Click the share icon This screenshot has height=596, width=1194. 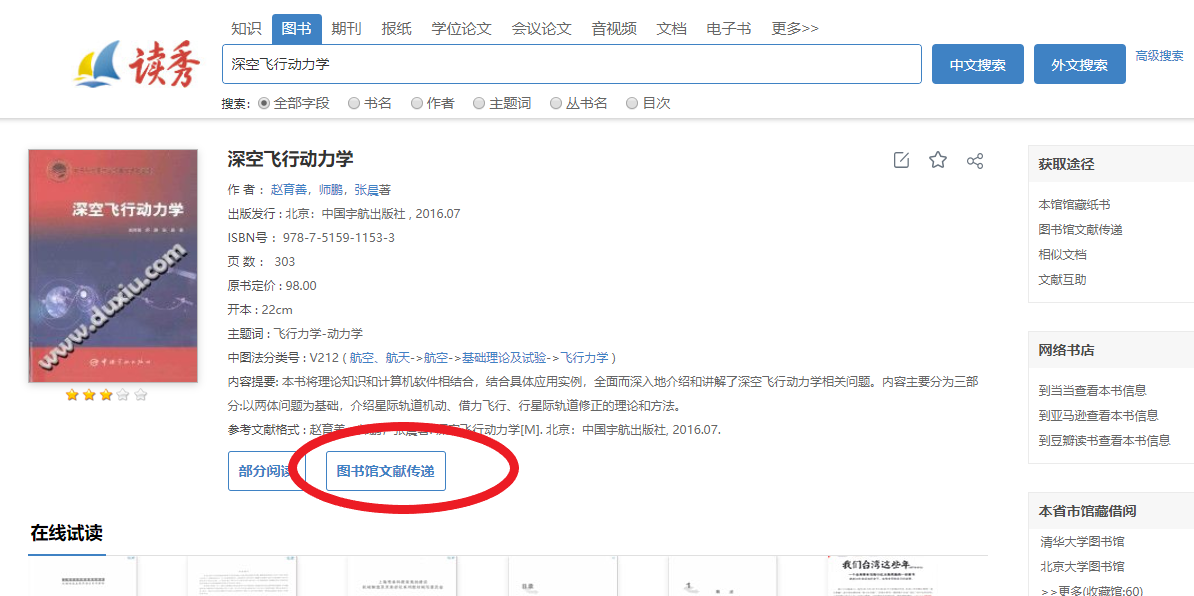[x=975, y=160]
